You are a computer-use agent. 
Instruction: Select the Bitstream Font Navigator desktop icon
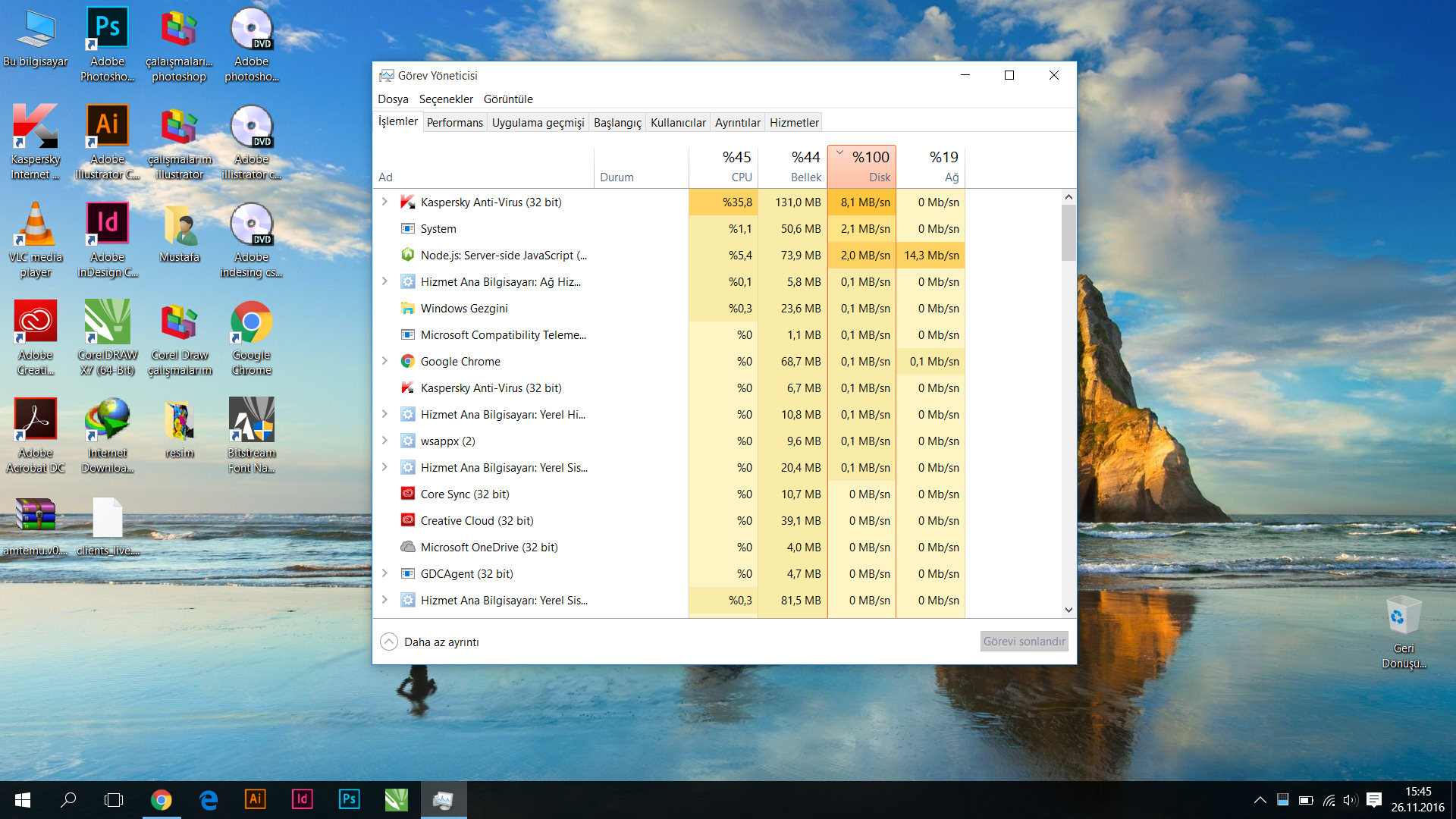click(x=251, y=435)
